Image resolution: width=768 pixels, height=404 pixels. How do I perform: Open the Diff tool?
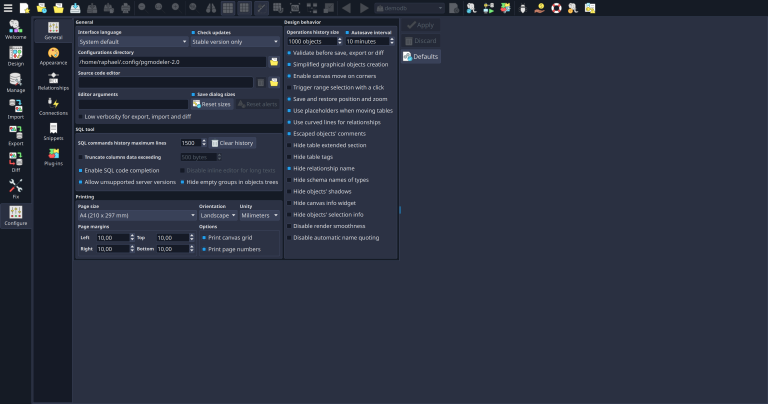16,162
